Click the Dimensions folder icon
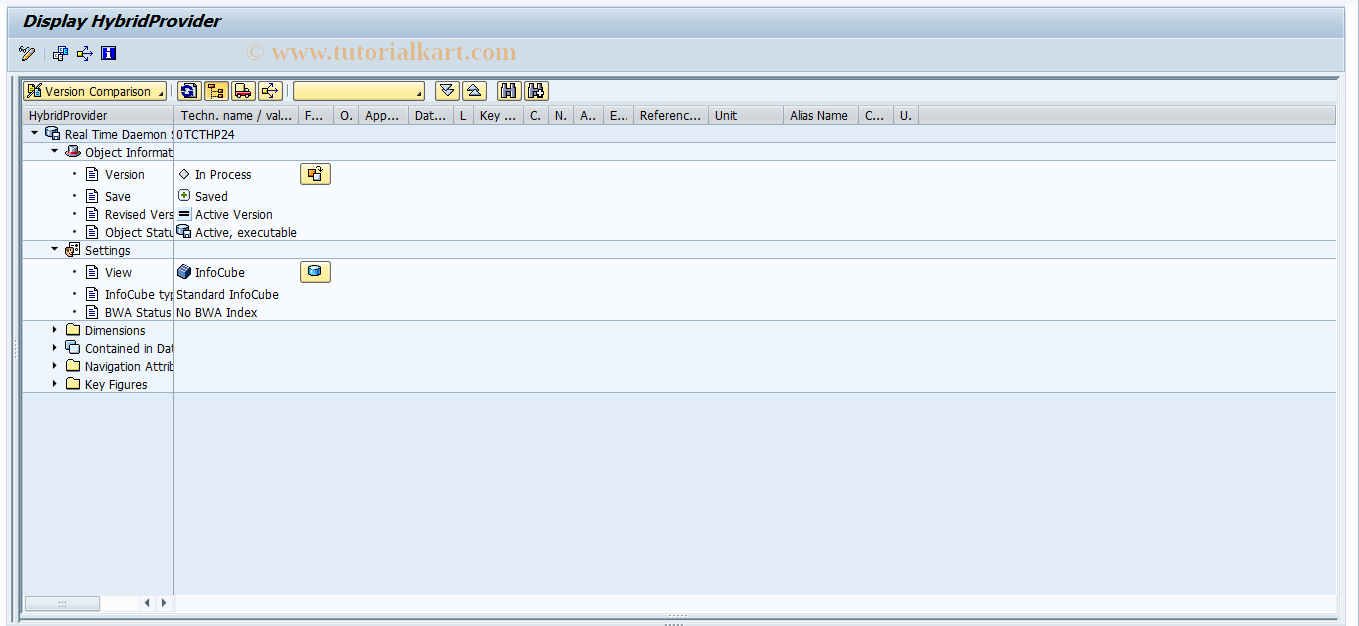 [73, 330]
